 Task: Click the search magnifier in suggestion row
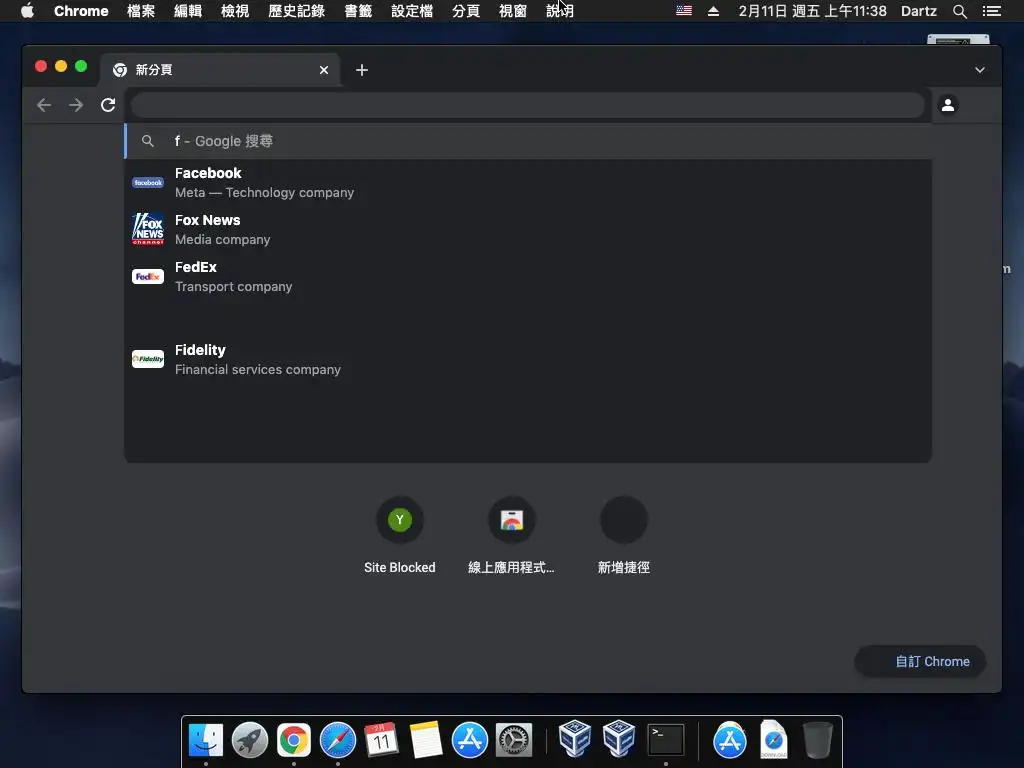pyautogui.click(x=148, y=141)
